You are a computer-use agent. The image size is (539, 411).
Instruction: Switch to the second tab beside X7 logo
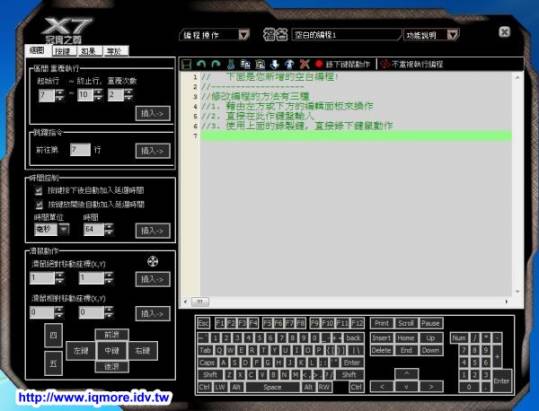(64, 51)
